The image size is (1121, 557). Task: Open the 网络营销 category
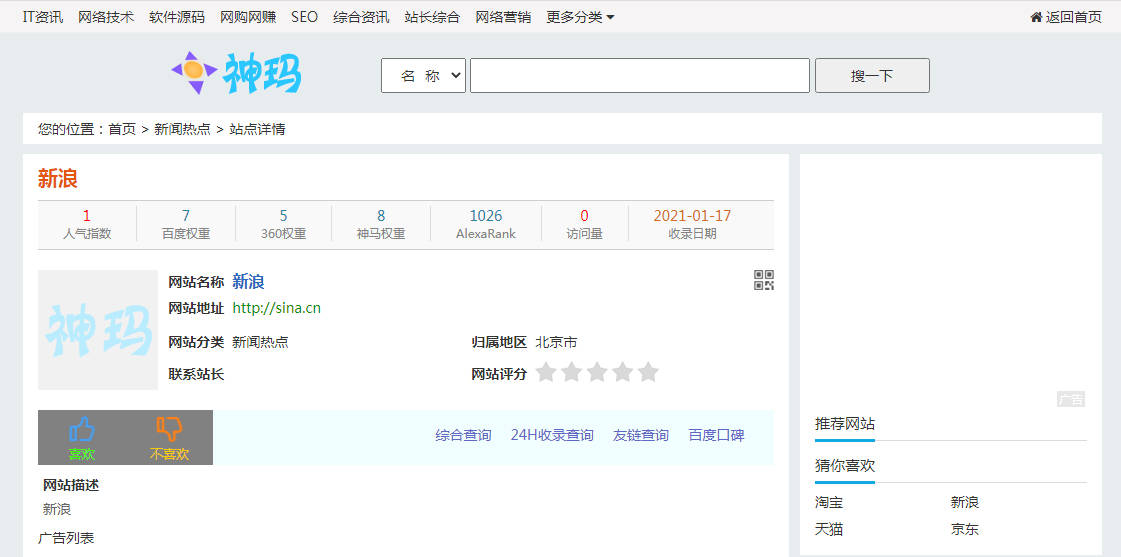click(503, 17)
